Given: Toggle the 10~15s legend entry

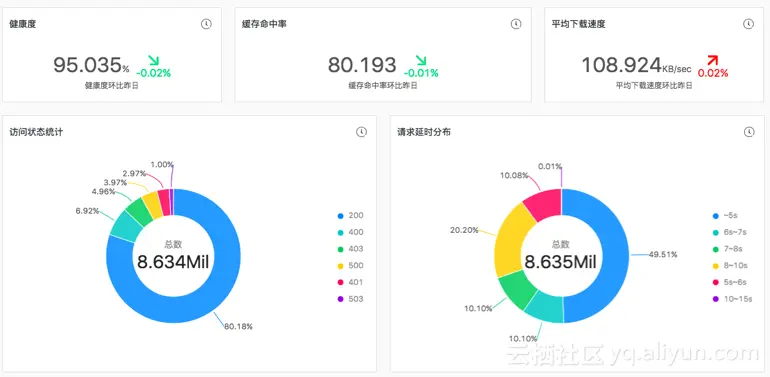Looking at the screenshot, I should point(732,299).
